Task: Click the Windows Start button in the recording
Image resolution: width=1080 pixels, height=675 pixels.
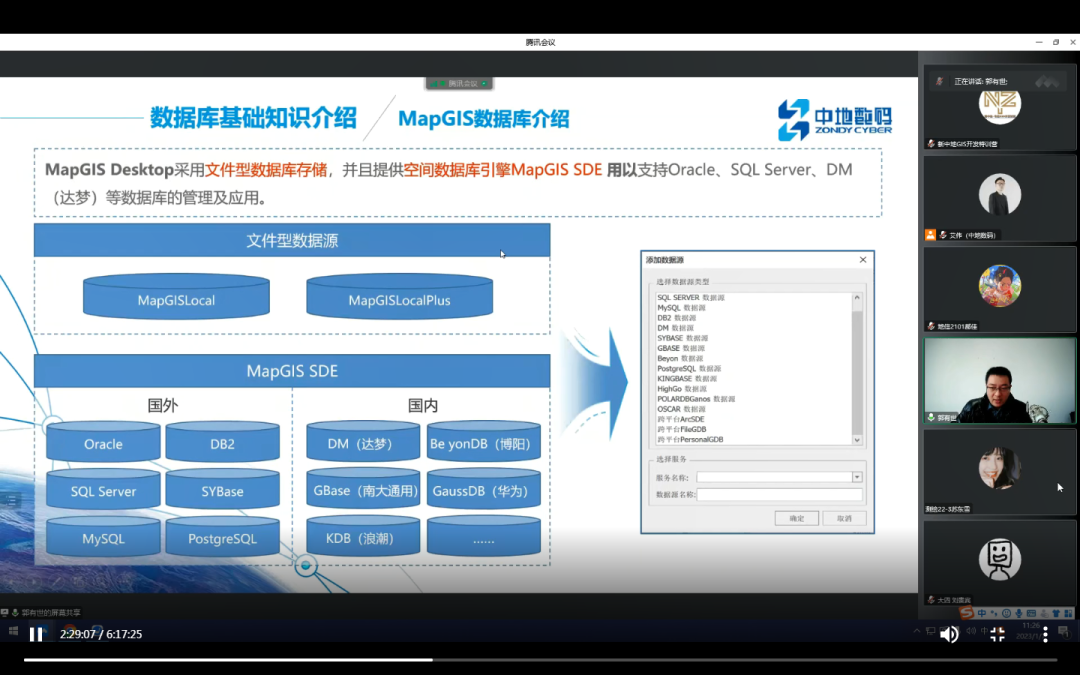Action: tap(13, 631)
